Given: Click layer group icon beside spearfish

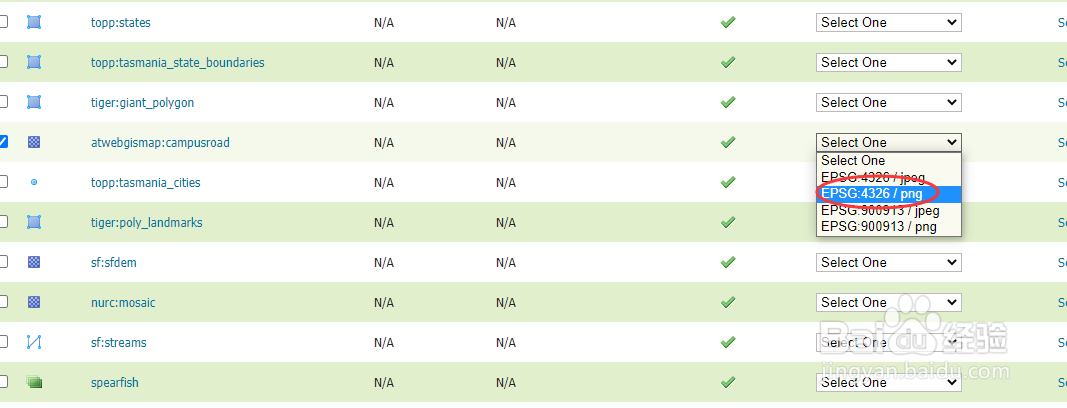Looking at the screenshot, I should tap(34, 382).
